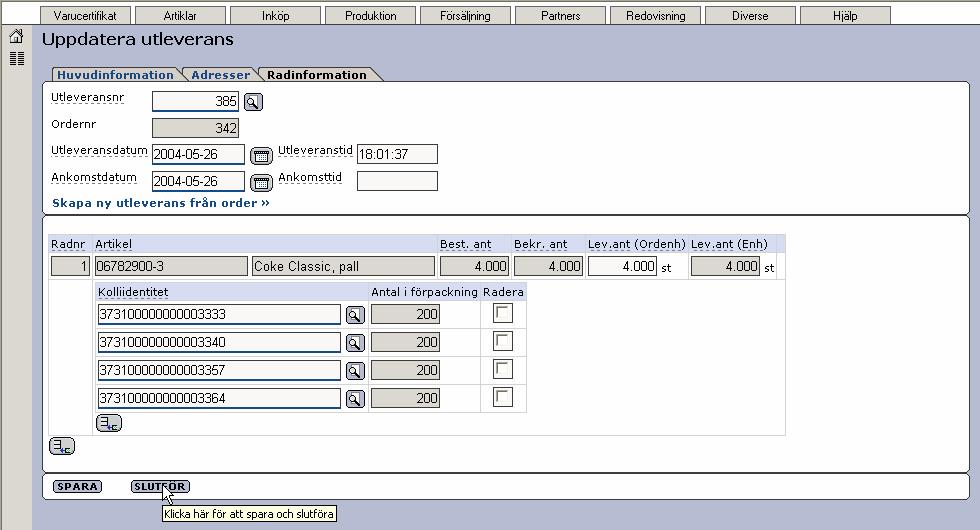Click the 'Lev.ant (Ordenh)' column header
Screen dimensions: 980x530
pyautogui.click(x=637, y=244)
